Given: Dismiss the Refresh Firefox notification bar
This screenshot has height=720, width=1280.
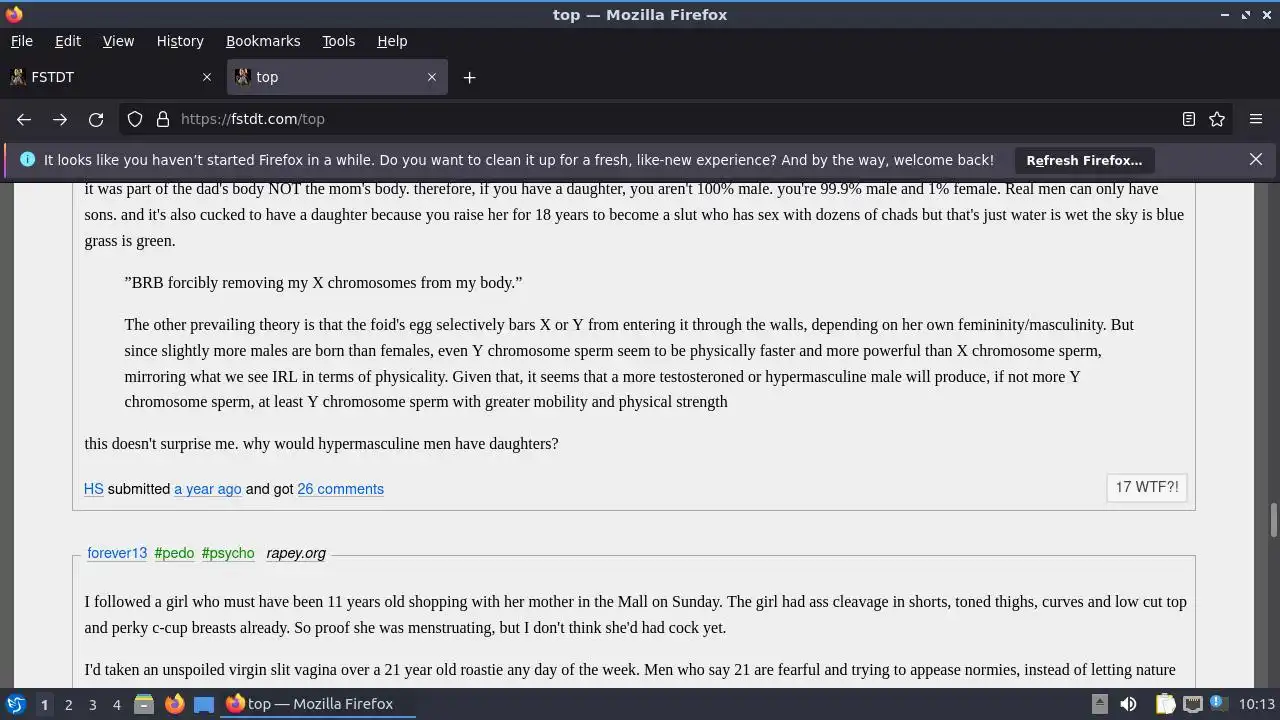Looking at the screenshot, I should point(1256,159).
